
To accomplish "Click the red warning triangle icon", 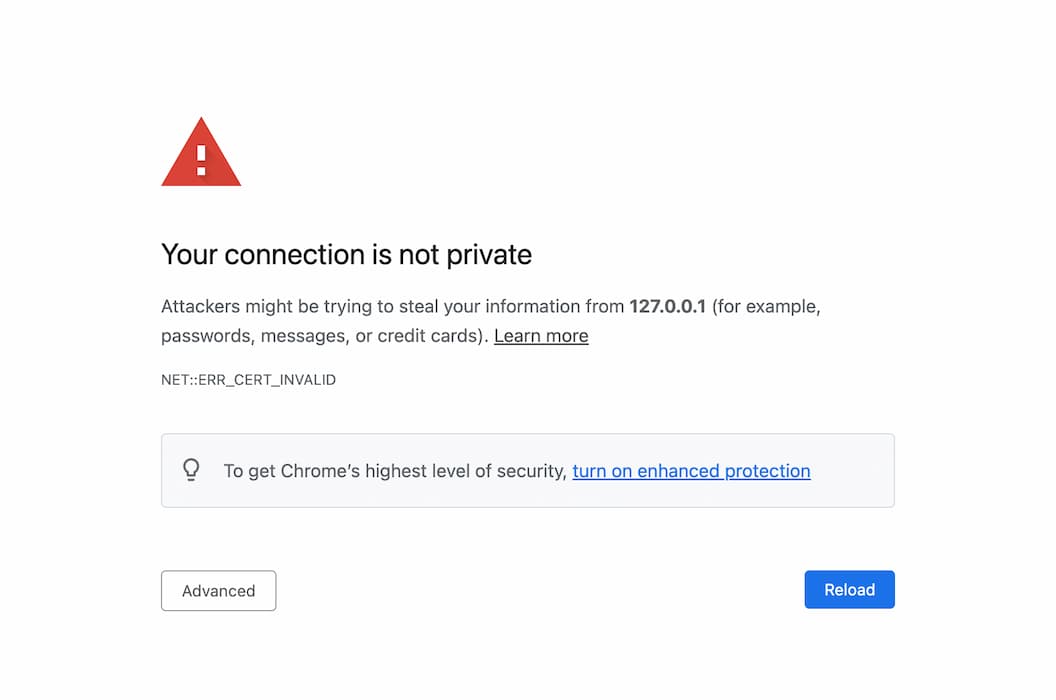I will (201, 155).
